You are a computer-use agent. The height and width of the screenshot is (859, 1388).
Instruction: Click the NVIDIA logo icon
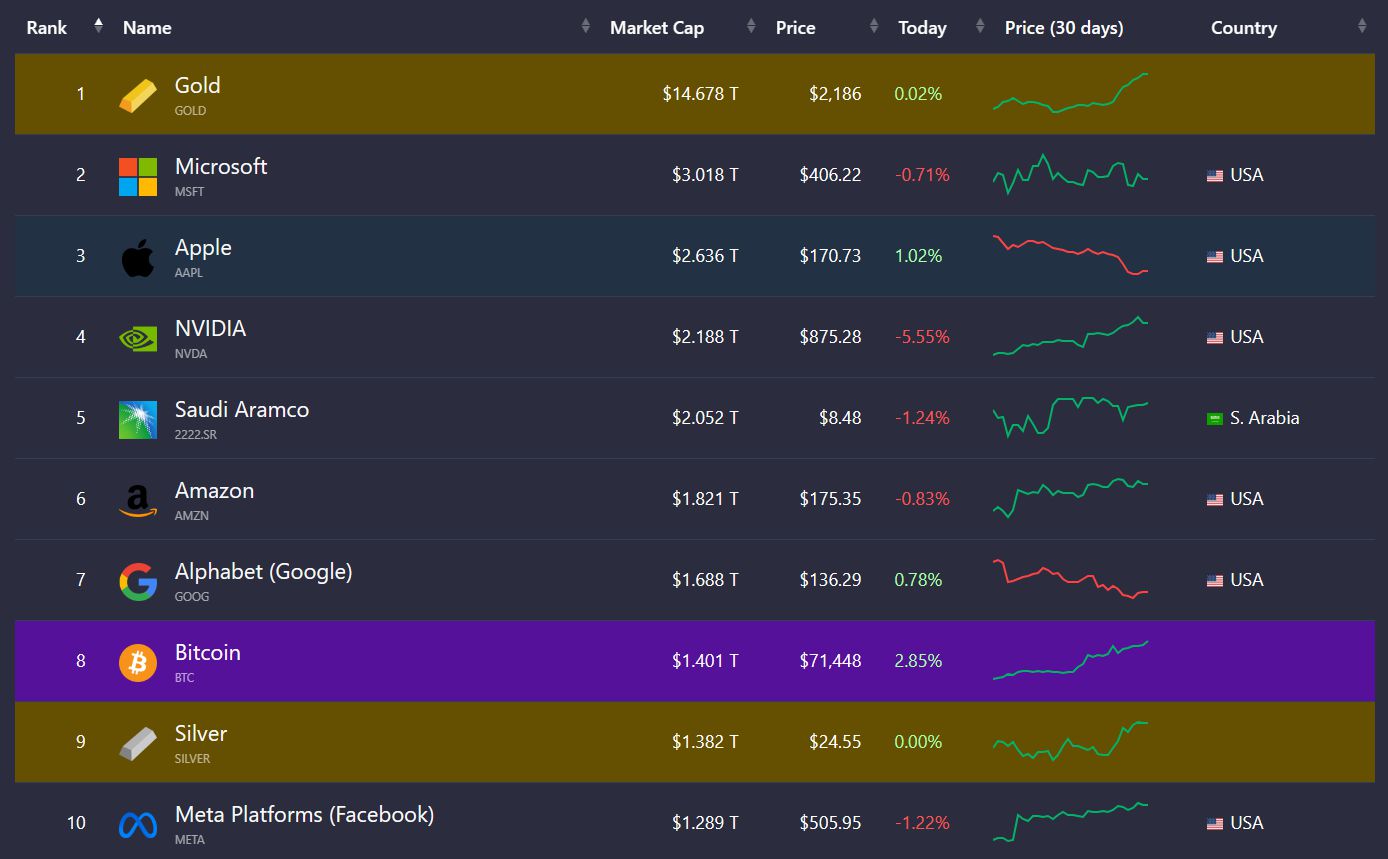tap(138, 339)
